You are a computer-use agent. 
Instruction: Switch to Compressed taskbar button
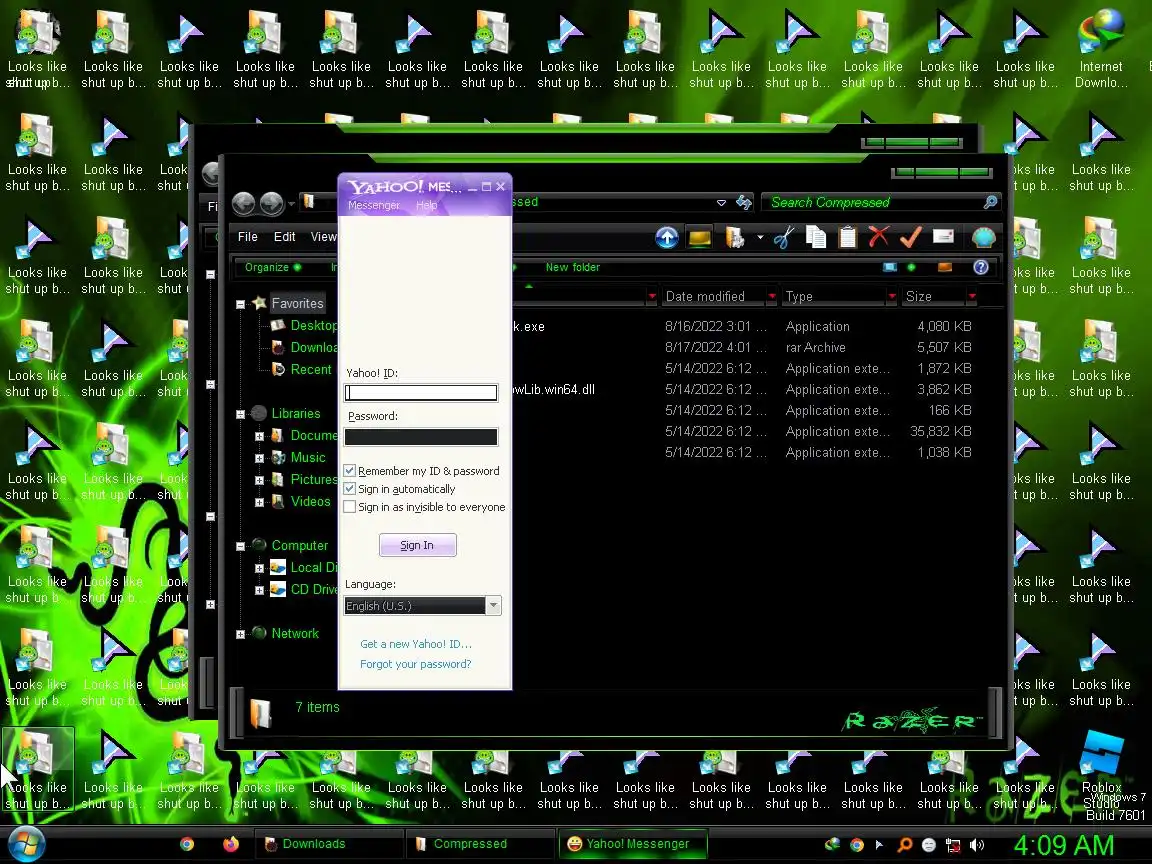click(x=479, y=843)
